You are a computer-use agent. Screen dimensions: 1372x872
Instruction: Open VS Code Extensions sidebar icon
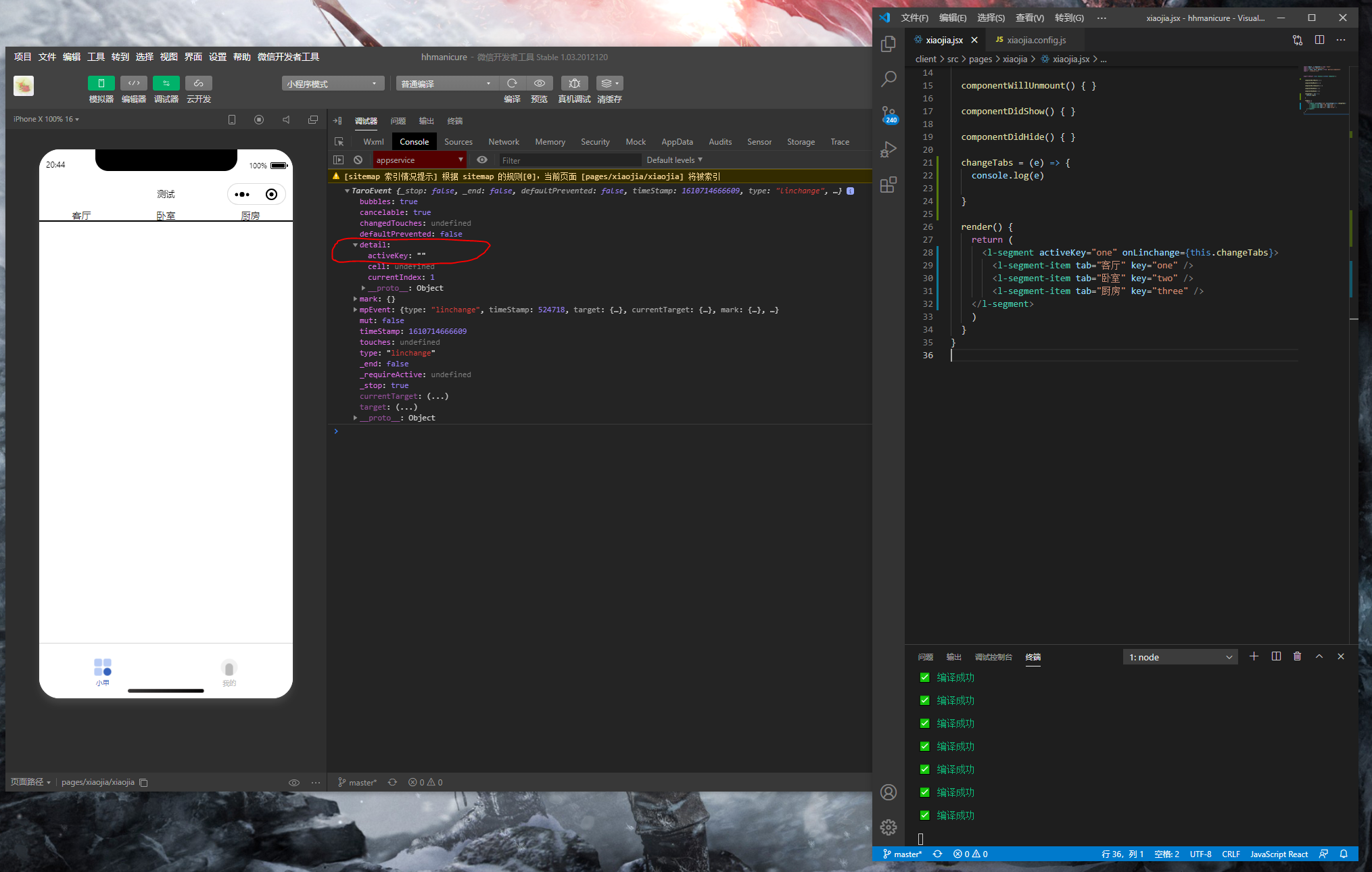point(889,185)
